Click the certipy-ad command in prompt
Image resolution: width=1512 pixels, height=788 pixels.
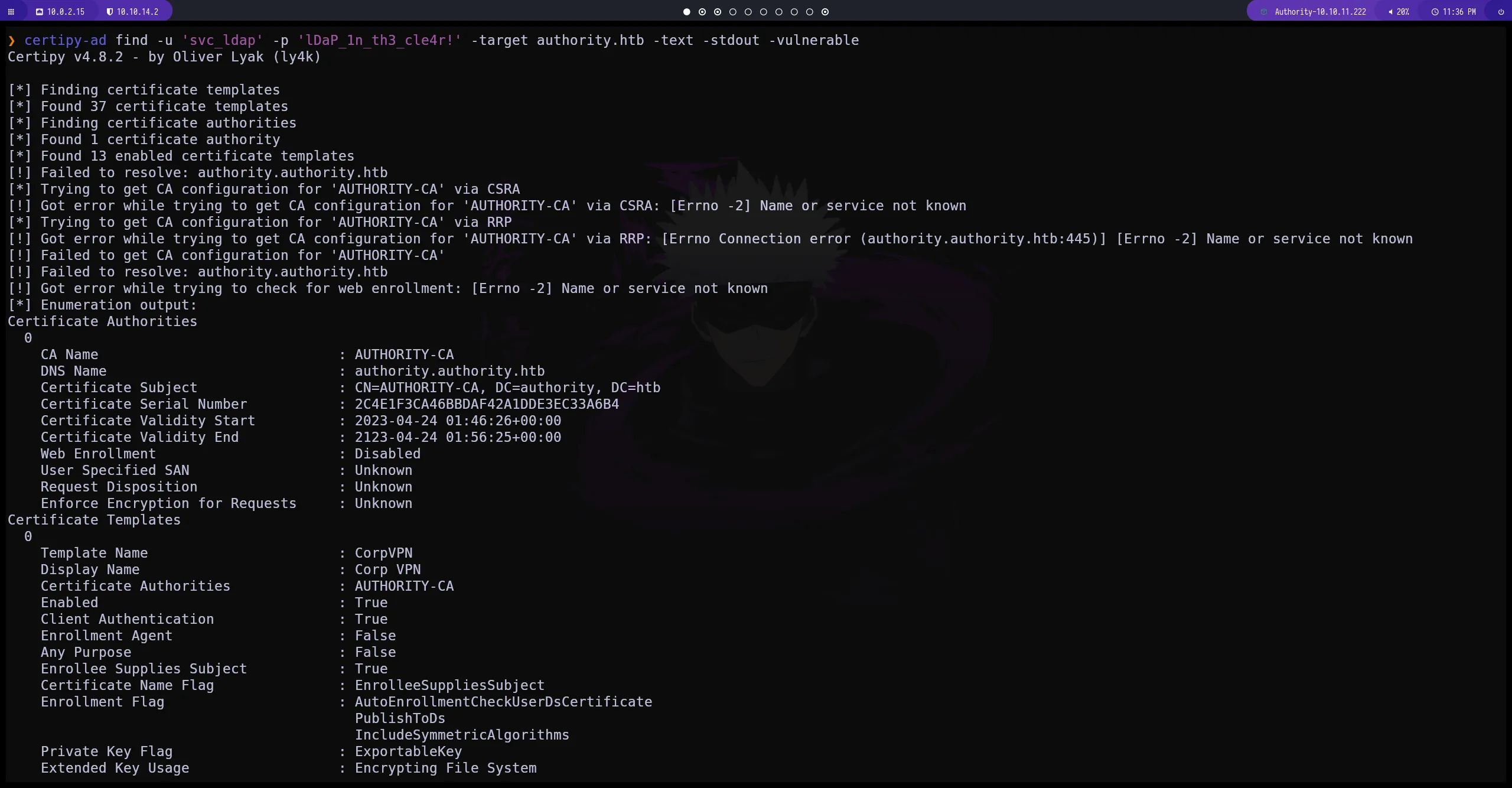pyautogui.click(x=65, y=40)
